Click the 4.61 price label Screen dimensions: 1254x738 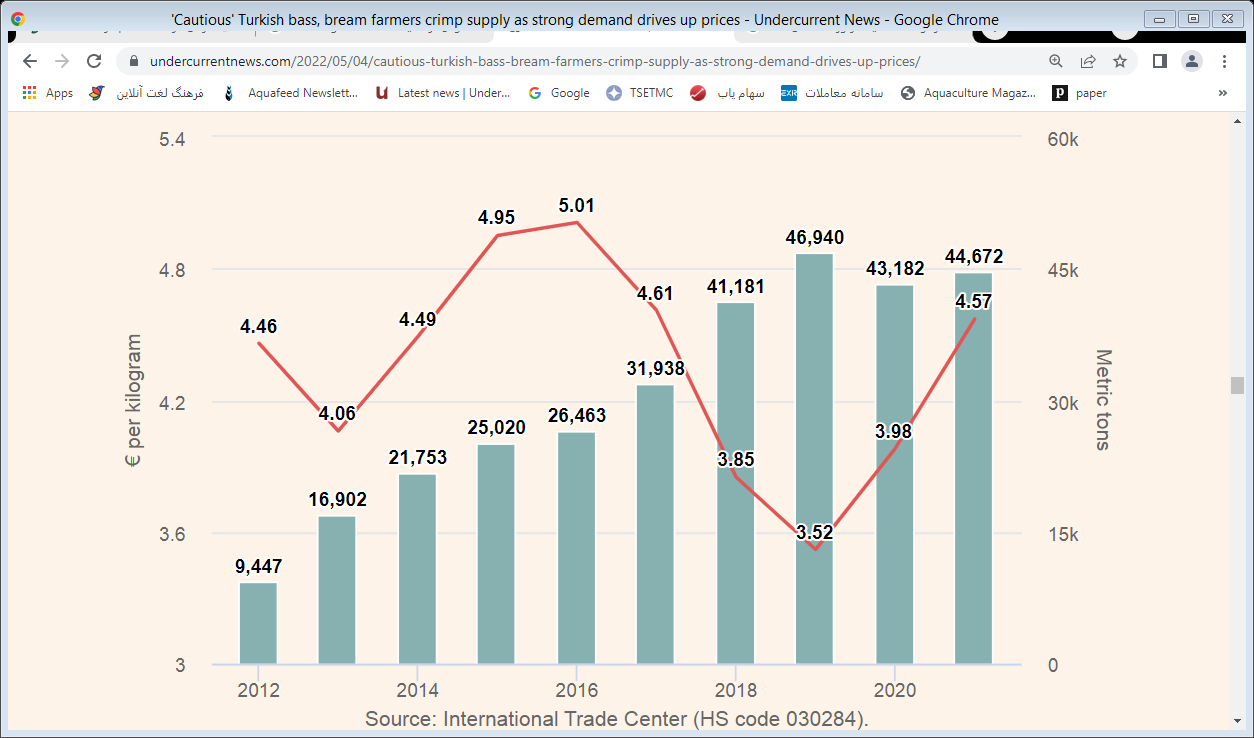[655, 294]
